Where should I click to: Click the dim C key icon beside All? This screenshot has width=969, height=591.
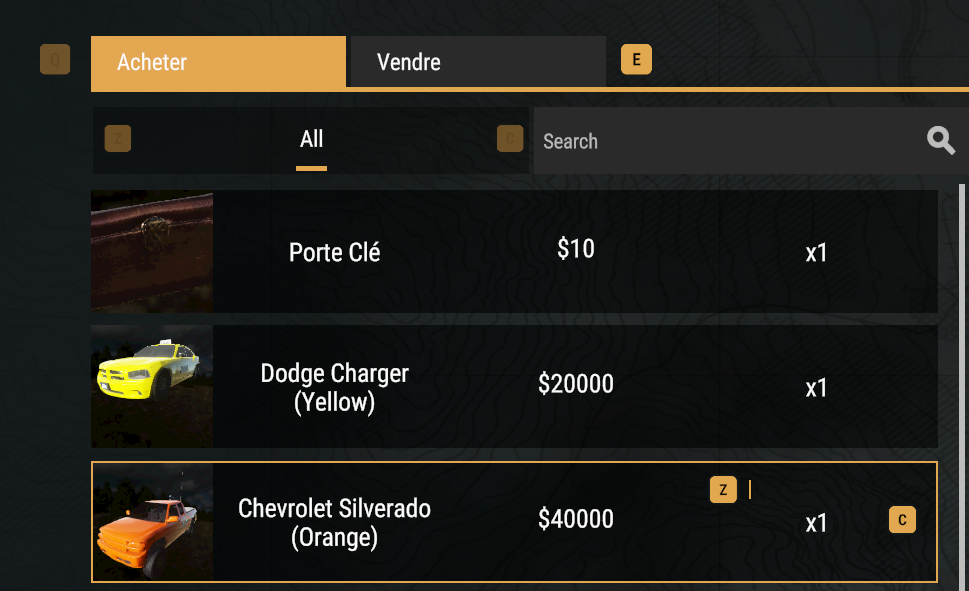510,139
